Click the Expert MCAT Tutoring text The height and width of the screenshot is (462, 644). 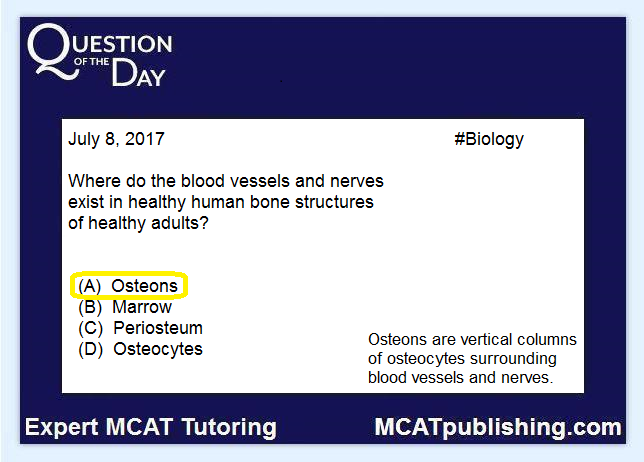coord(151,427)
